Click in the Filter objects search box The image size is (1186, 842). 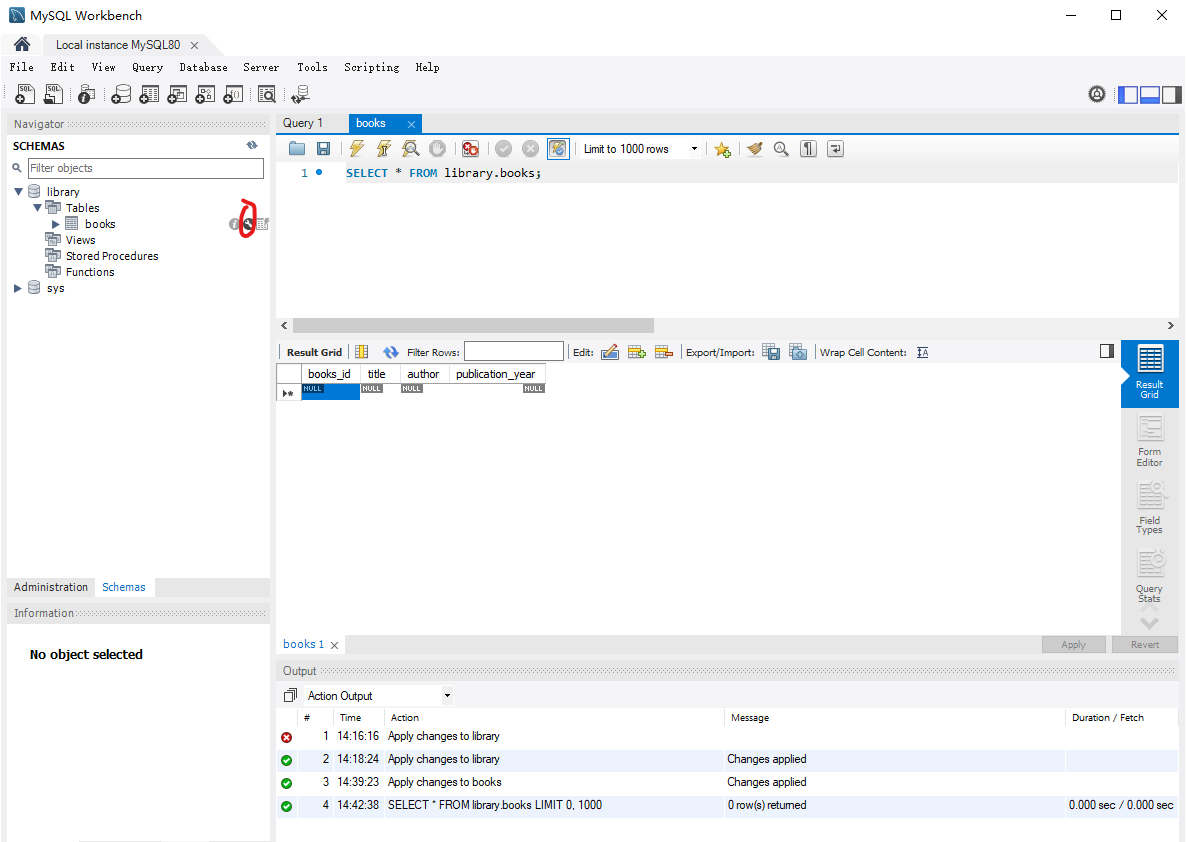coord(146,168)
